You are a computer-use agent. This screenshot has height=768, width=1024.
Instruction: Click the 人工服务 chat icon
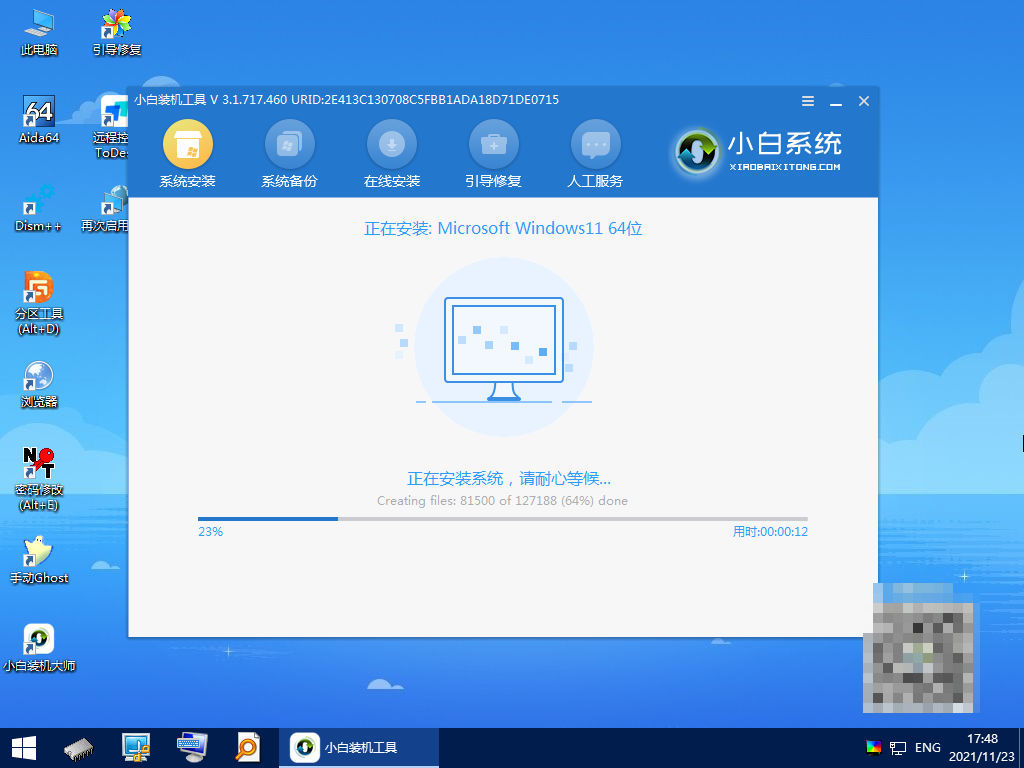point(595,146)
